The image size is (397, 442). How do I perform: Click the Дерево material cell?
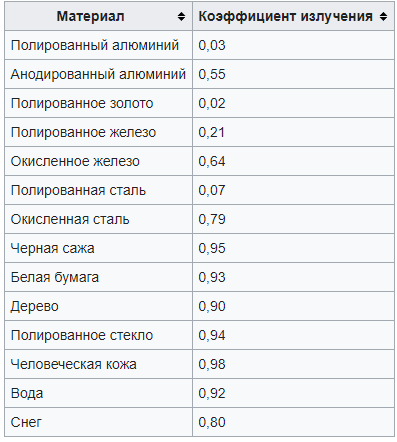tap(98, 306)
